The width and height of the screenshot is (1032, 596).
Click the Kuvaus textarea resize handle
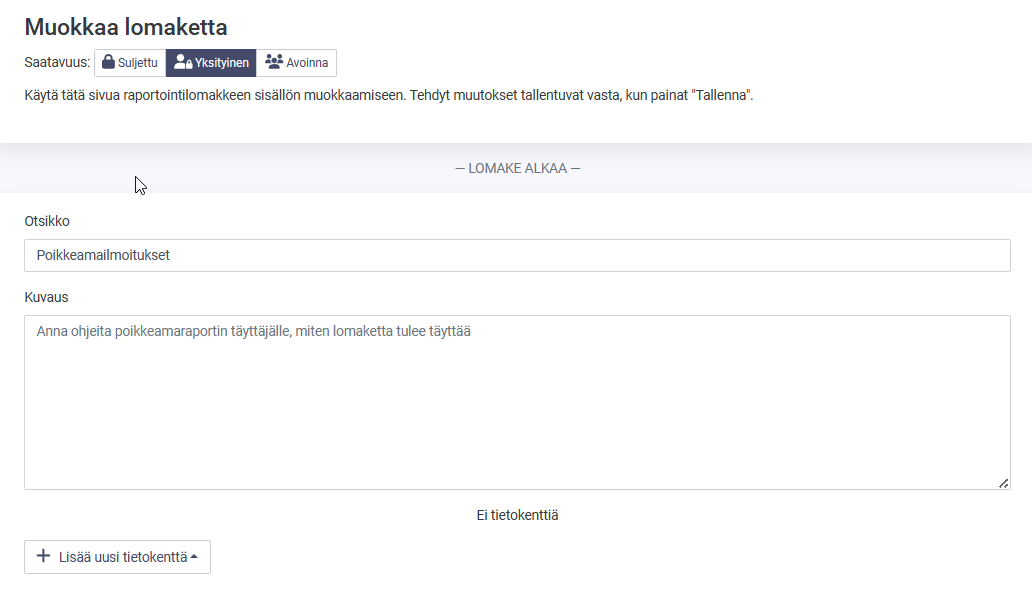1003,484
